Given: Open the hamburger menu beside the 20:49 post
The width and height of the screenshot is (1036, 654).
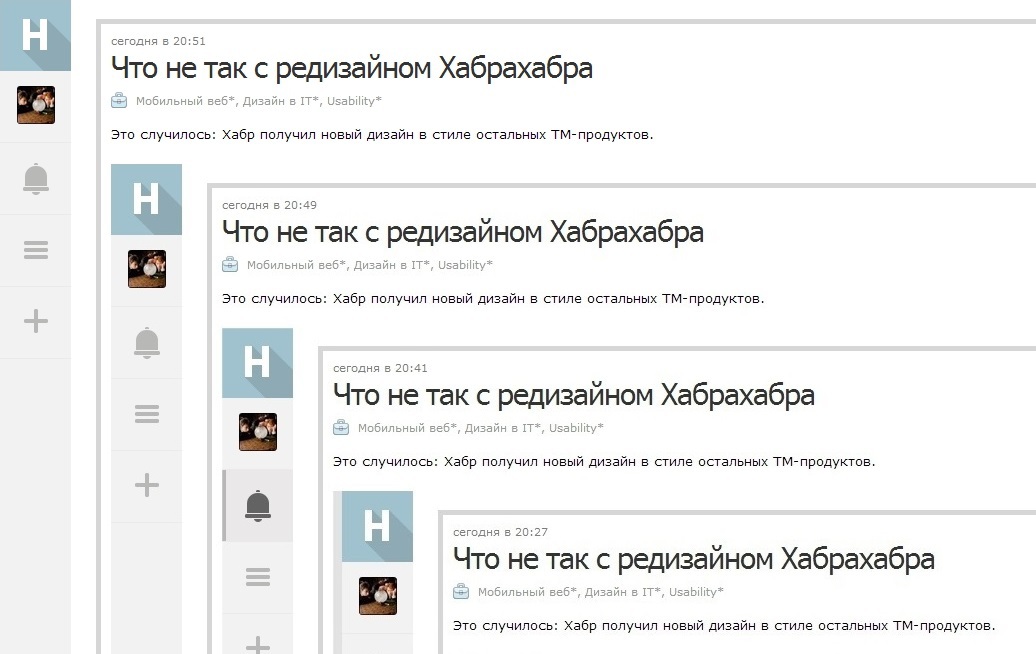Looking at the screenshot, I should click(147, 414).
